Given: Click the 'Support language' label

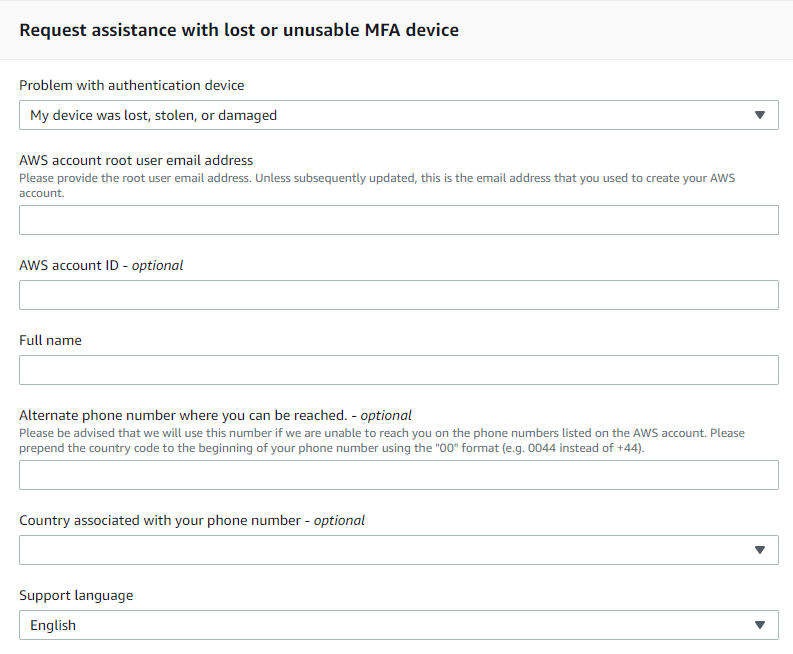Looking at the screenshot, I should pyautogui.click(x=76, y=595).
